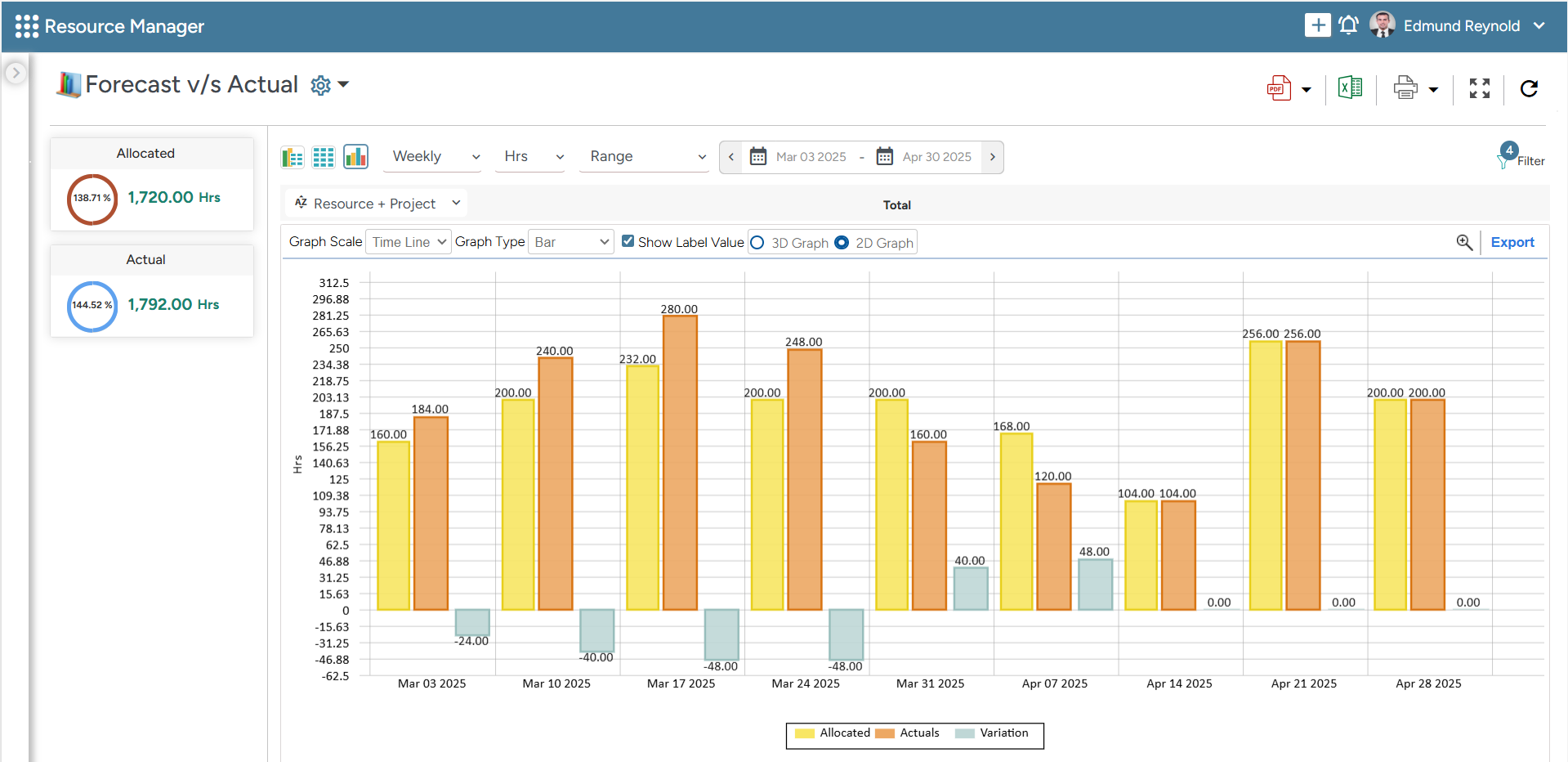The height and width of the screenshot is (762, 1568).
Task: Click the printer icon
Action: (1405, 87)
